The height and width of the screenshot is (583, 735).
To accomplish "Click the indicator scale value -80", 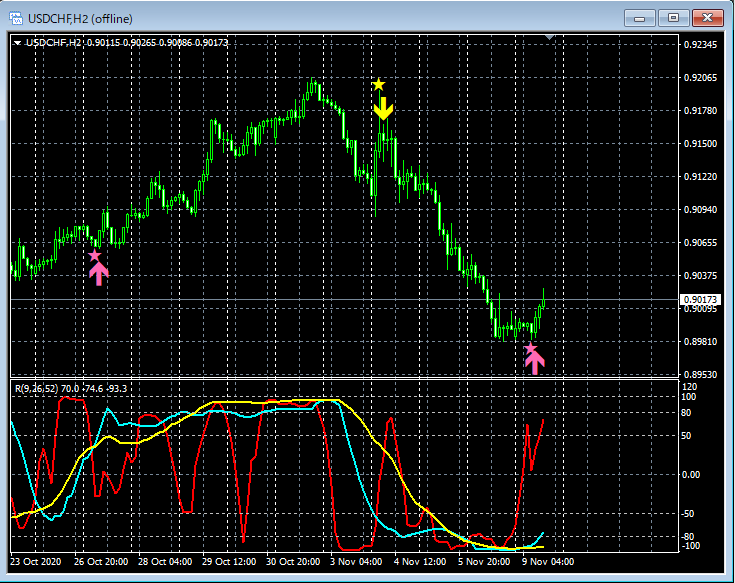I will tap(687, 537).
